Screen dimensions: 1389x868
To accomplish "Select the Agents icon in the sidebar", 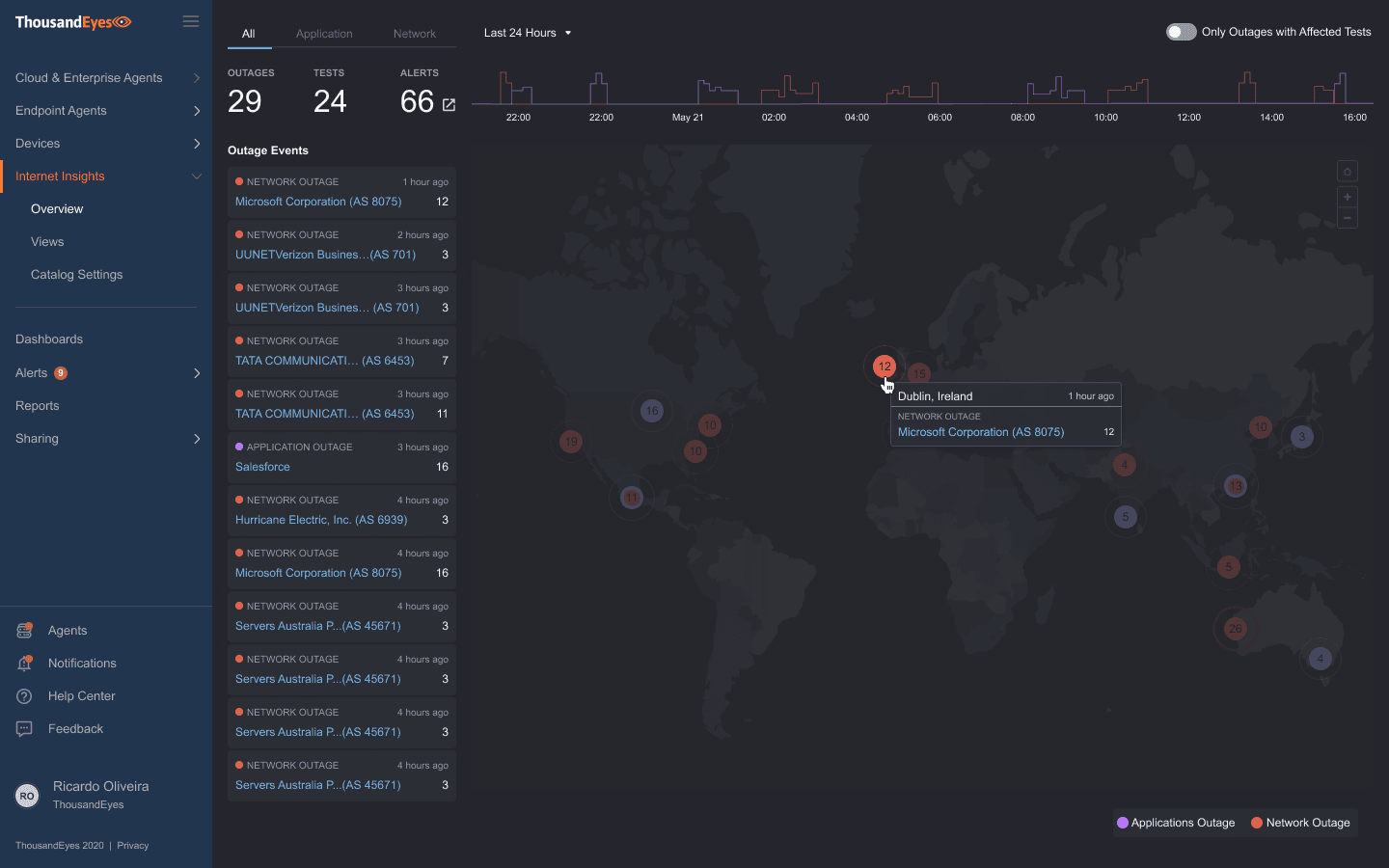I will 24,630.
